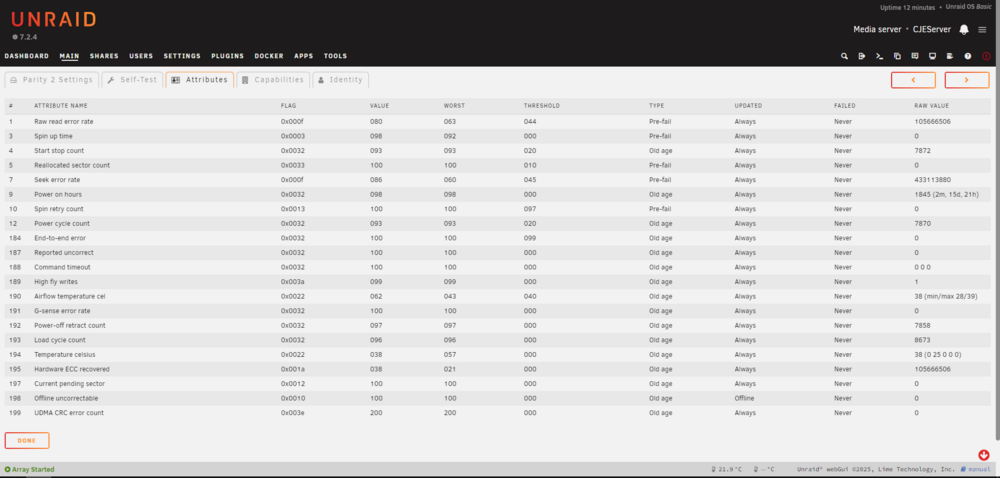Toggle the help question-mark icon
1000x478 pixels.
pos(967,56)
